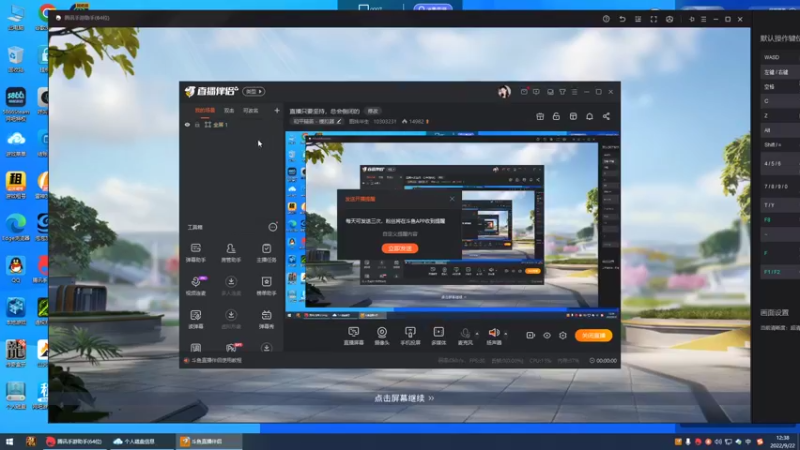Click the orange send-now button in the reminder dialog

click(400, 248)
